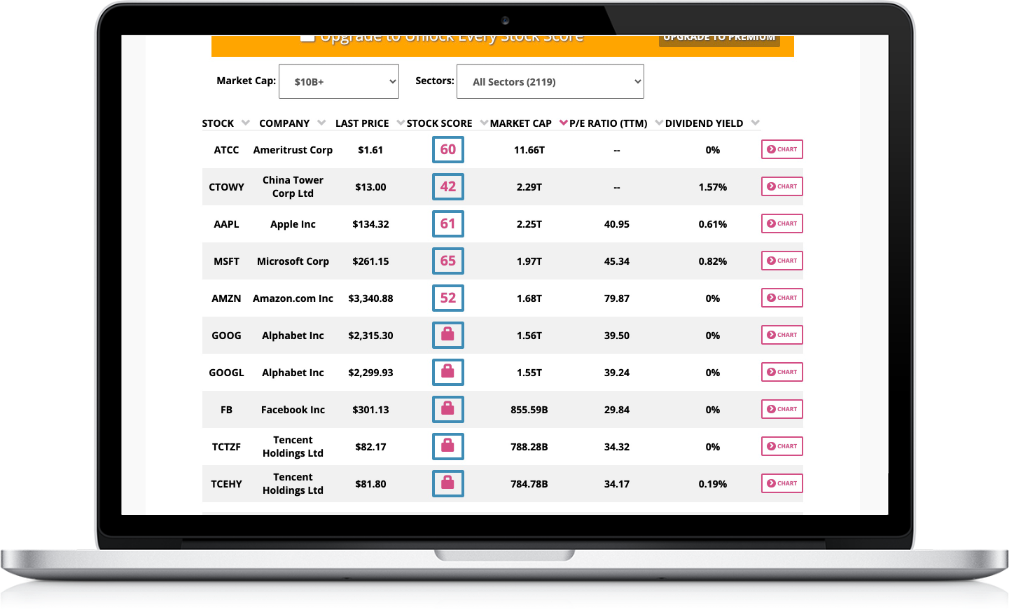This screenshot has height=610, width=1009.
Task: Open the Sectors dropdown
Action: pos(549,82)
